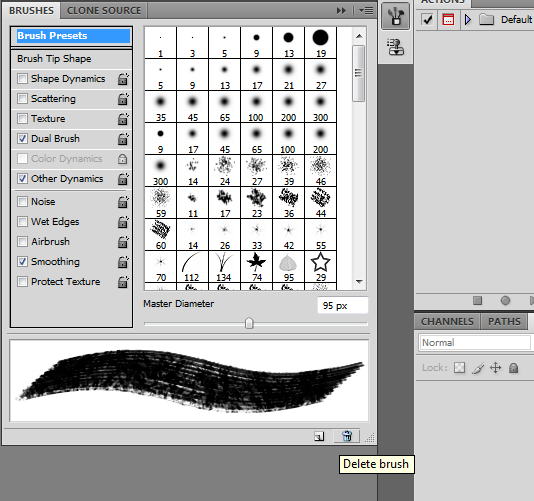Image resolution: width=534 pixels, height=501 pixels.
Task: Toggle the Dual Brush lock icon
Action: coord(123,139)
